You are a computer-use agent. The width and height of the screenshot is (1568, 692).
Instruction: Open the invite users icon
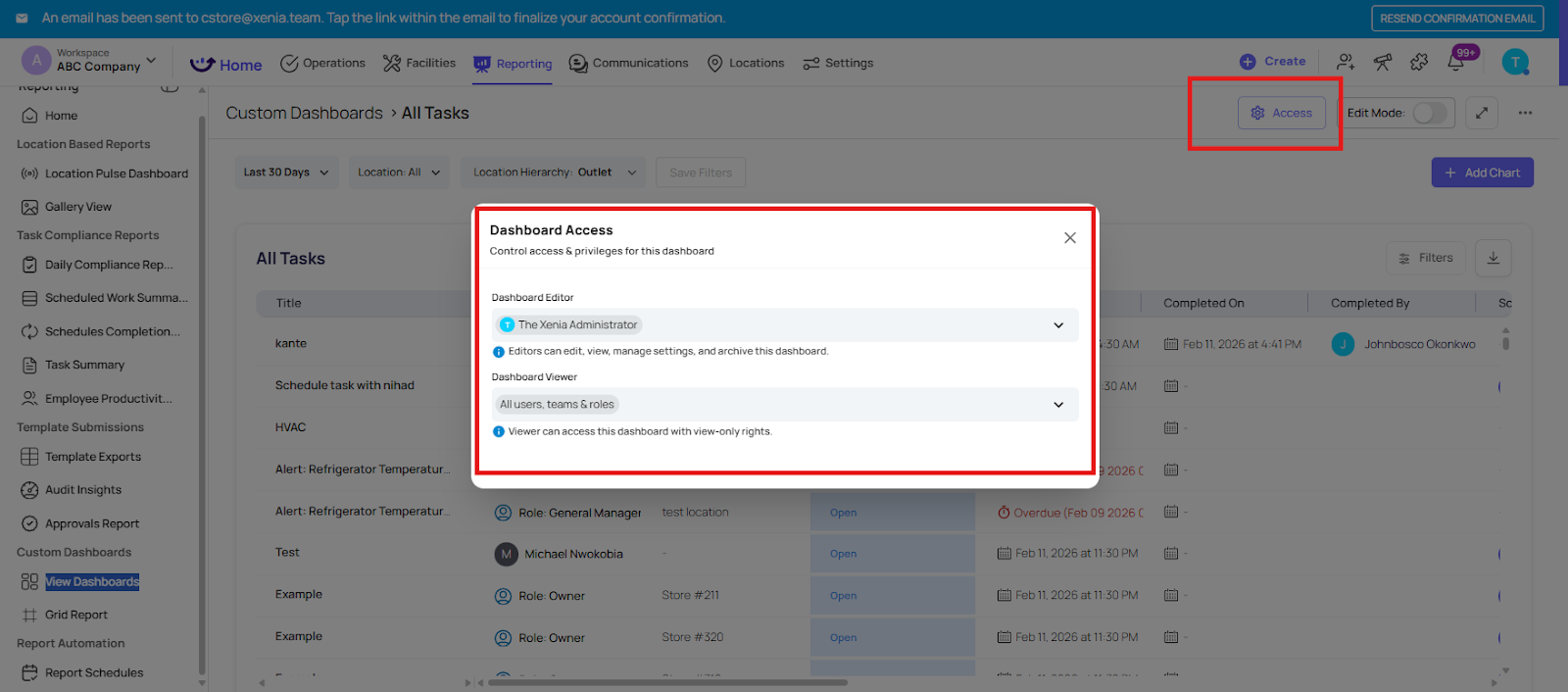pos(1346,63)
